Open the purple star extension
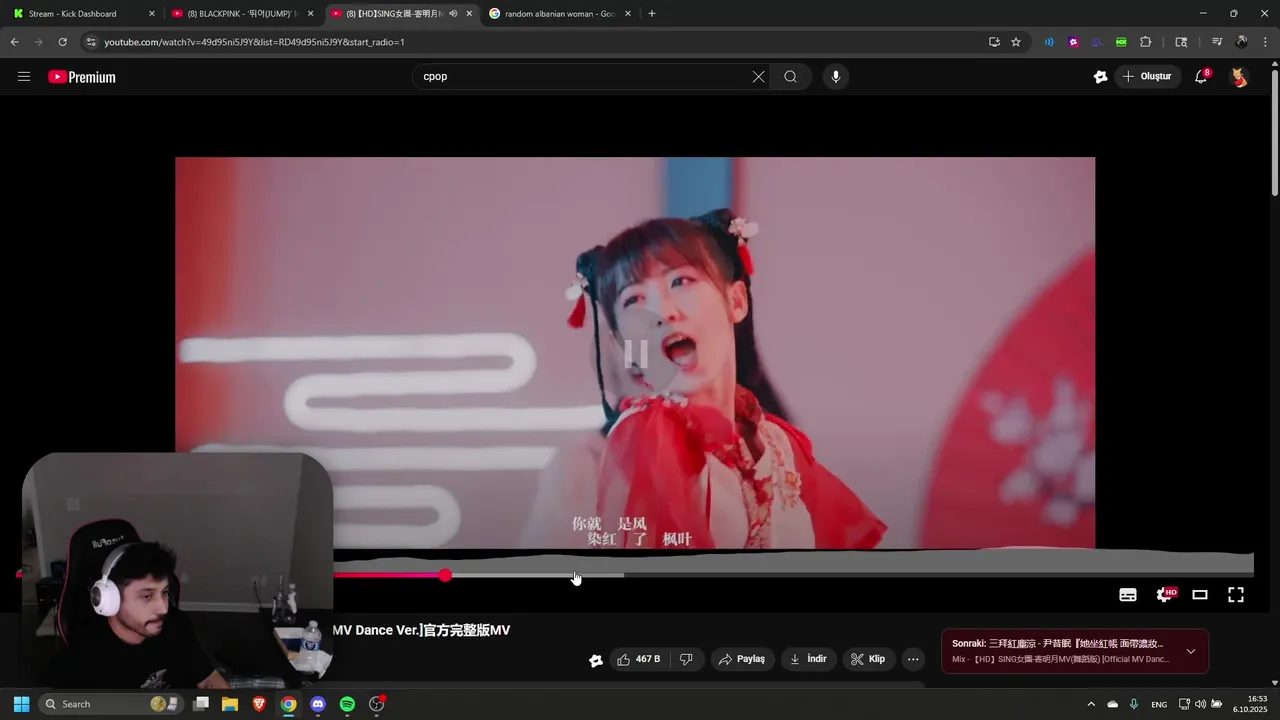 1073,42
